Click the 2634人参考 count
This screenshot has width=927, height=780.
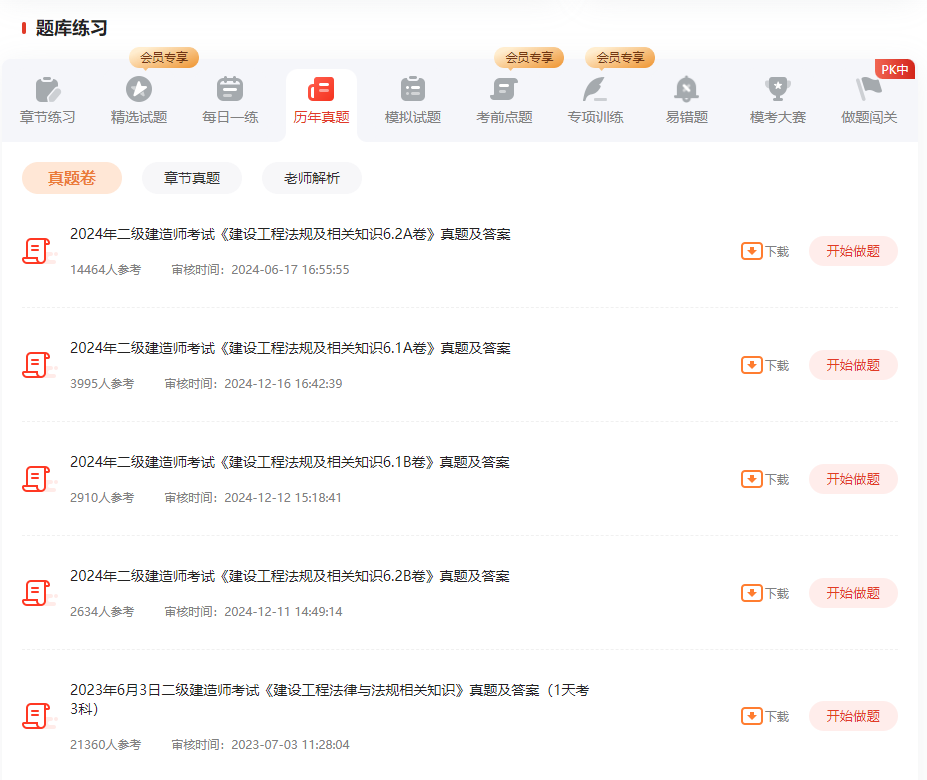[102, 612]
